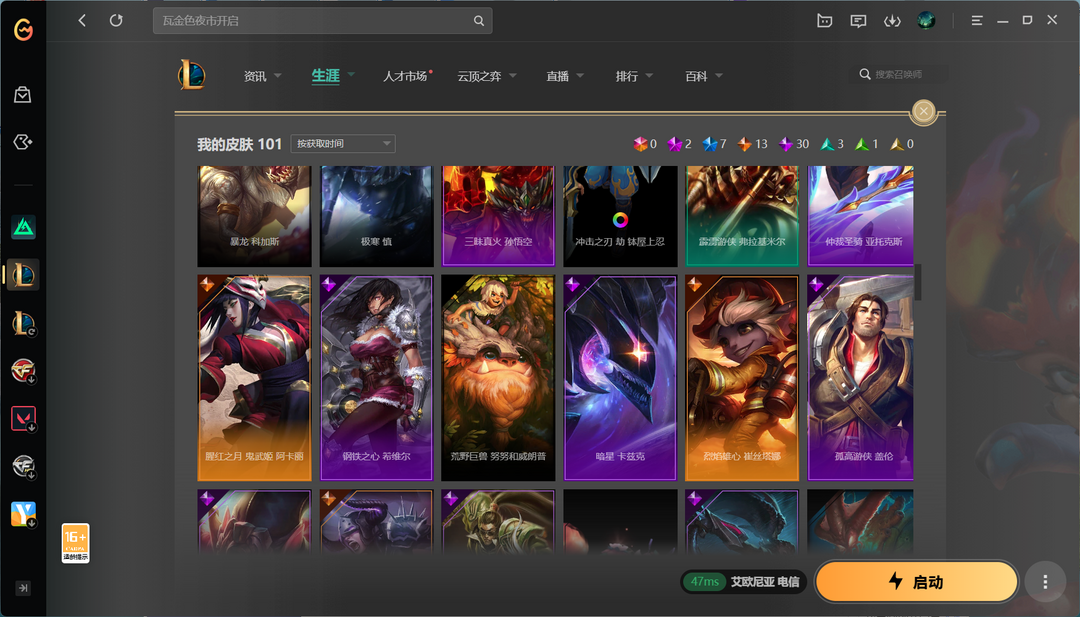The width and height of the screenshot is (1080, 617).
Task: Switch to the 生涯 tab
Action: pyautogui.click(x=326, y=76)
